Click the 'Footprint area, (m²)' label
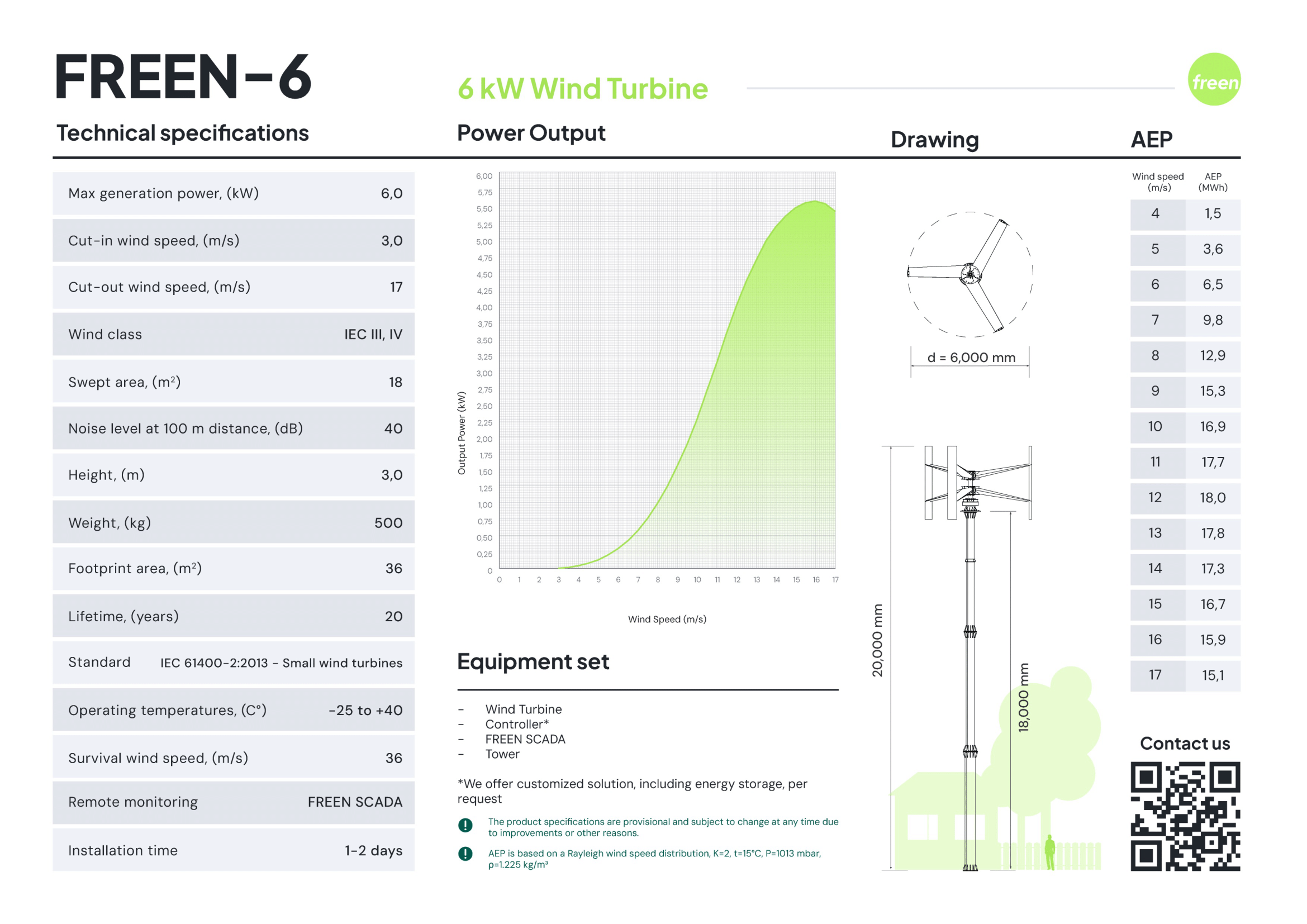1307x924 pixels. click(135, 568)
